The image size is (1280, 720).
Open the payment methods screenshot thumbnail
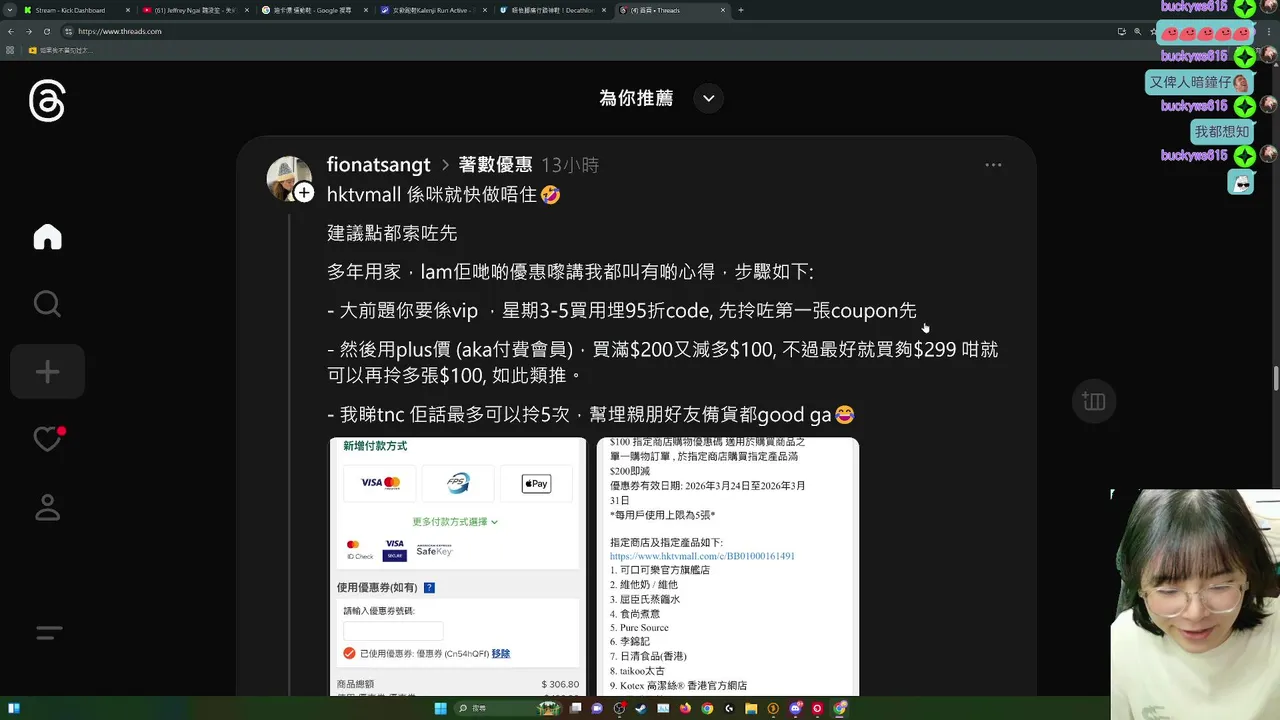(458, 566)
